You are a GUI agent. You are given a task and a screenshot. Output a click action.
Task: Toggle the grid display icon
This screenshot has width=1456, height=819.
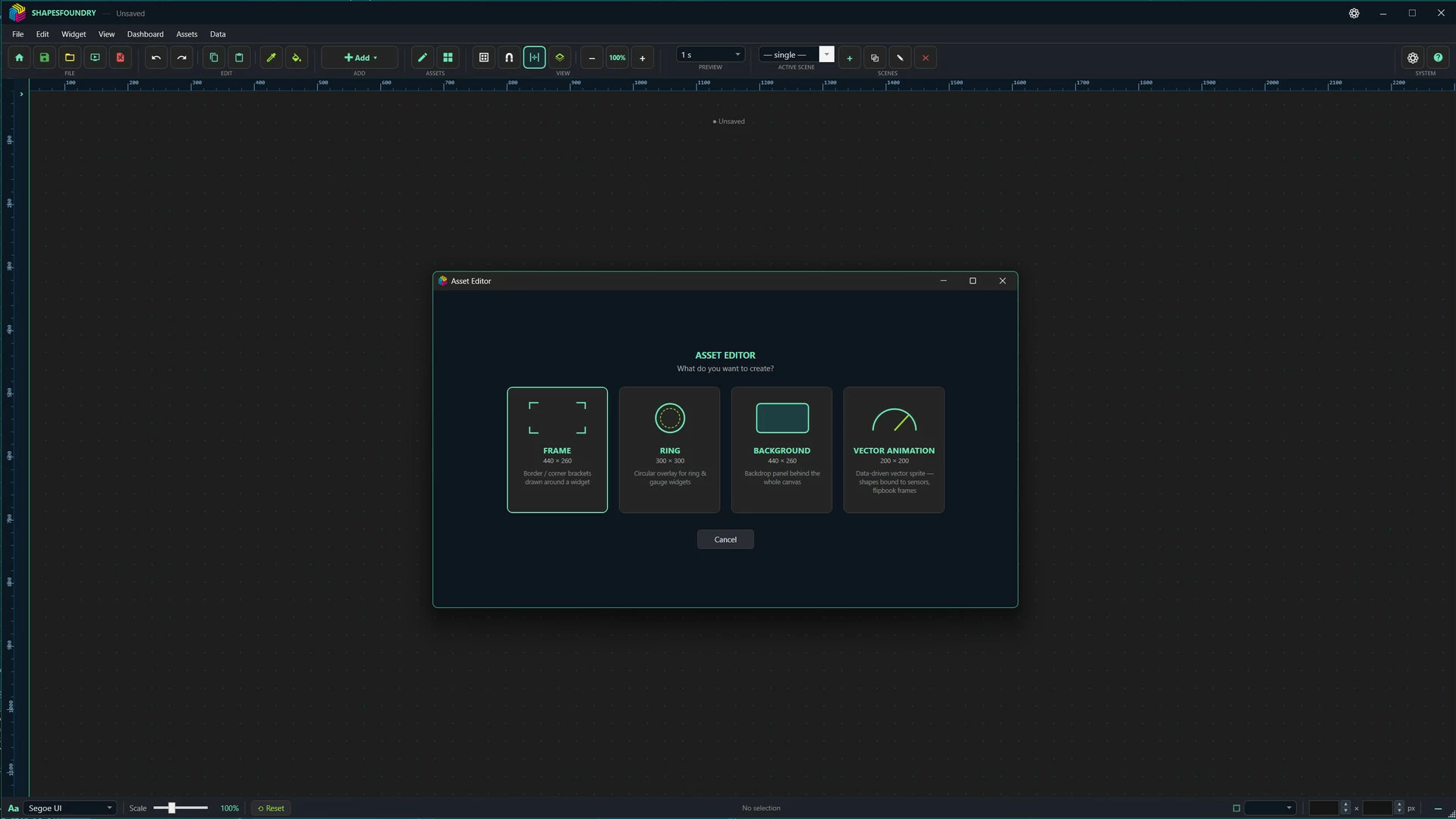pyautogui.click(x=484, y=58)
